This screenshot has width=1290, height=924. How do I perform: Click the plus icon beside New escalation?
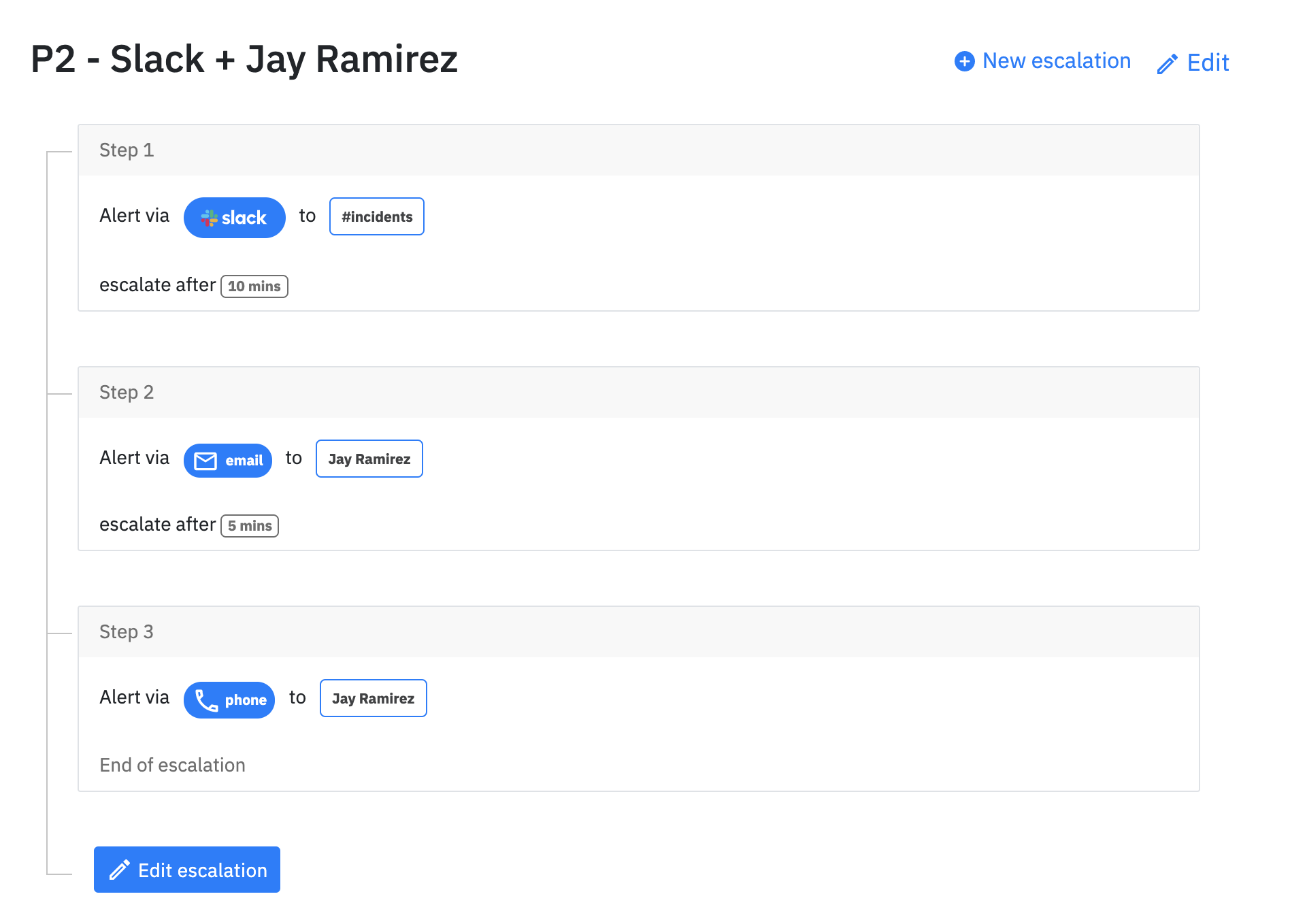964,61
